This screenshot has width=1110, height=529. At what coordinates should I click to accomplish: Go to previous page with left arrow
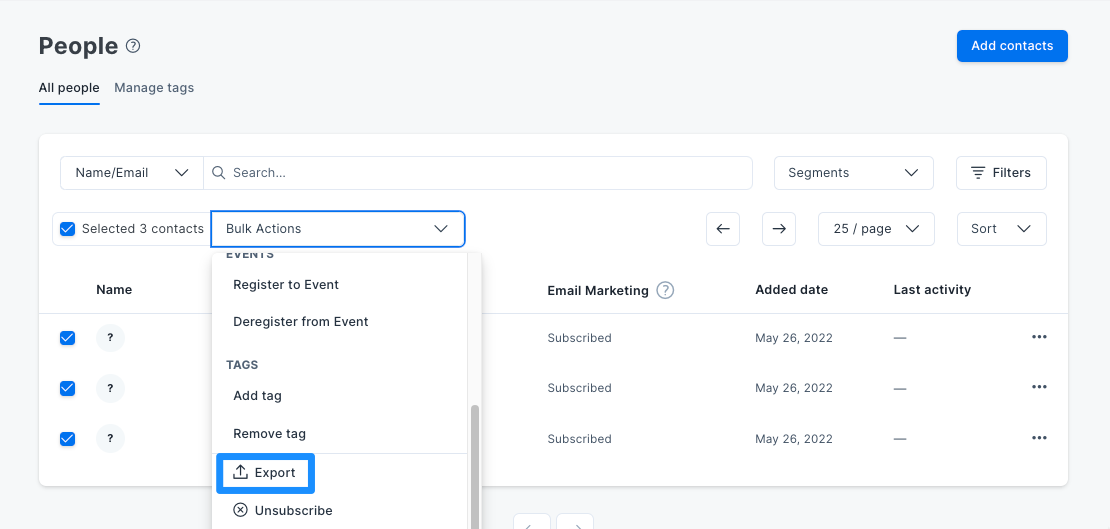723,229
